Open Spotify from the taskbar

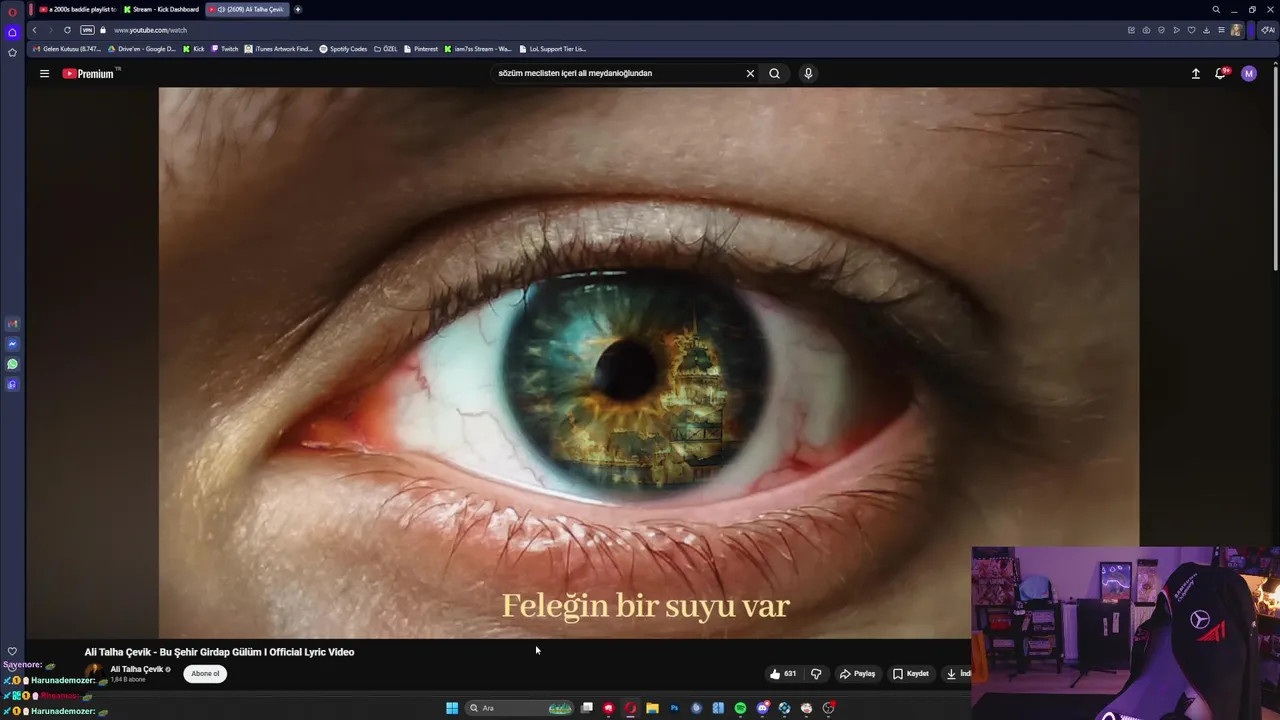pyautogui.click(x=740, y=708)
